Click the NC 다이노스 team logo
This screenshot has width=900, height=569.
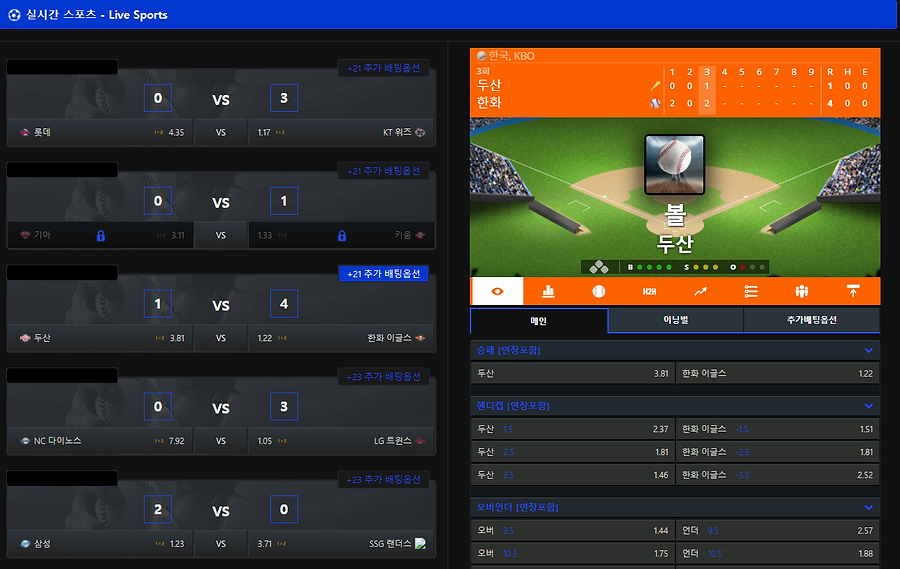(25, 441)
